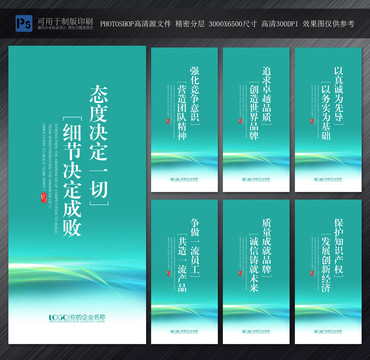The height and width of the screenshot is (360, 370).
Task: Click the '可用于制版印刷' header text
Action: coord(65,21)
